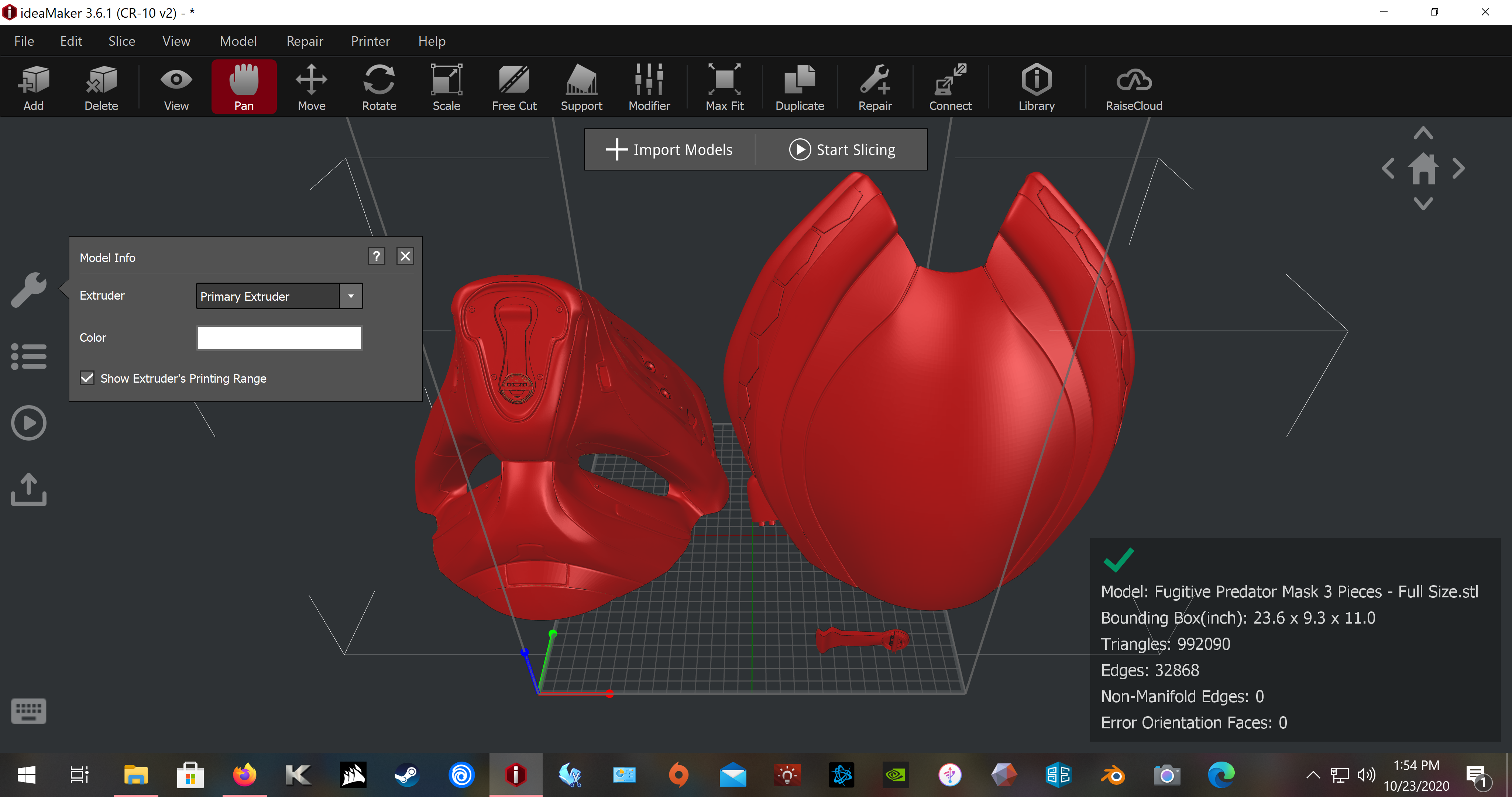Image resolution: width=1512 pixels, height=797 pixels.
Task: Open RaiseCloud from the toolbar
Action: (1133, 87)
